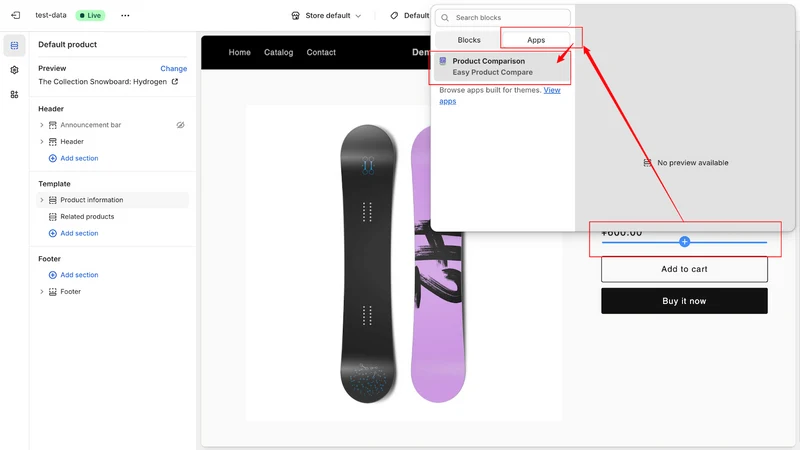Screen dimensions: 800x450
Task: Click the blue plus add-block handle
Action: (x=685, y=242)
